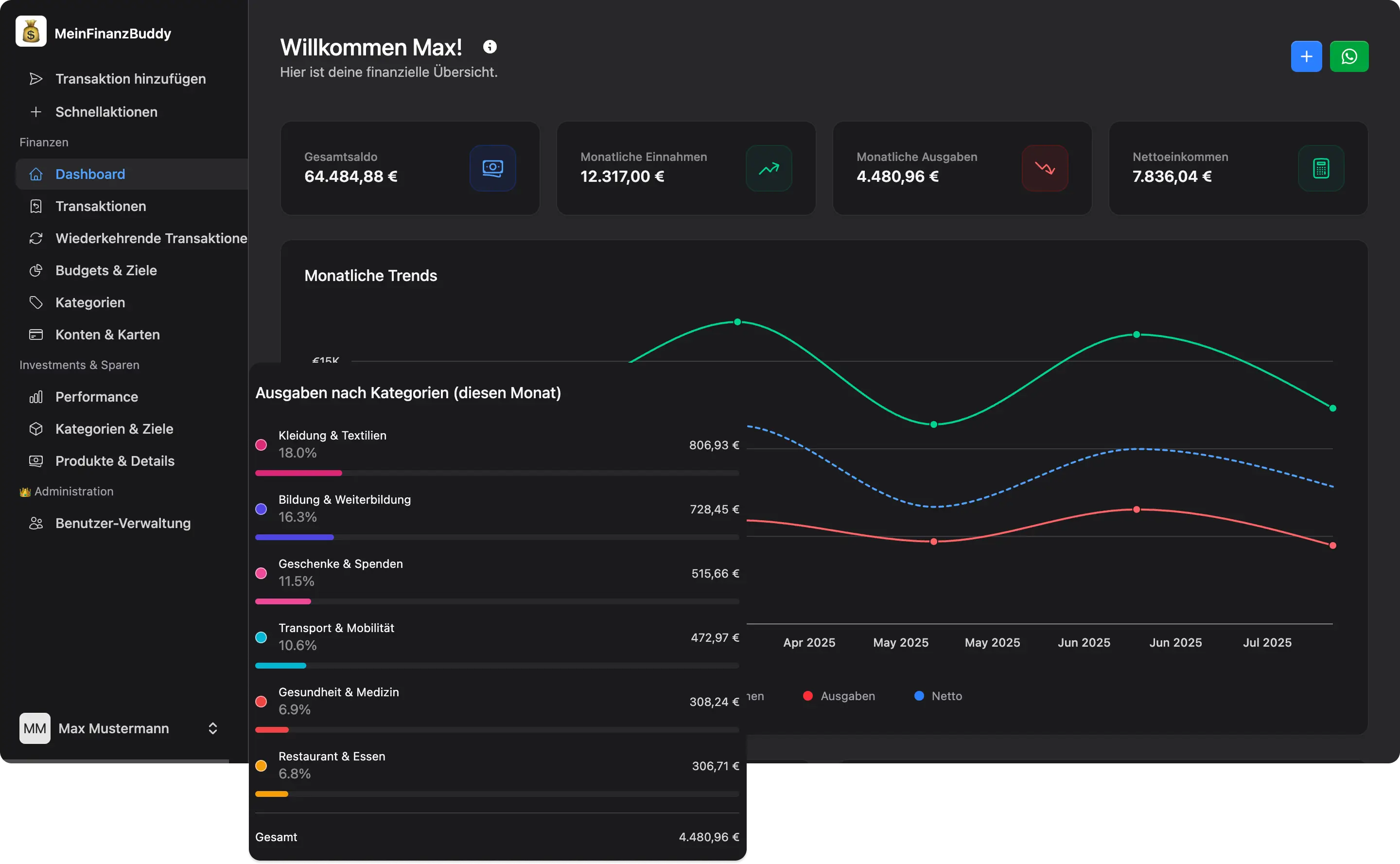Click the Schnellaktionen plus icon
1400x864 pixels.
[36, 112]
